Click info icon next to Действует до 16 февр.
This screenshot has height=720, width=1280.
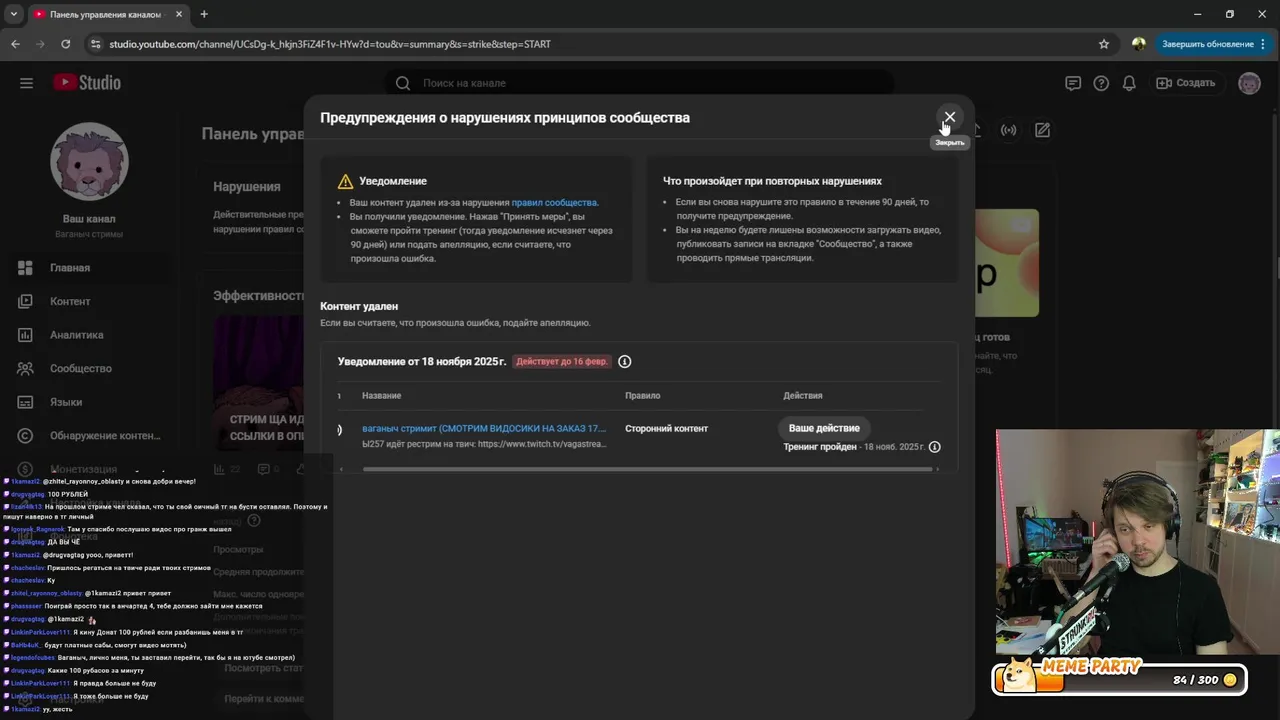click(x=625, y=361)
